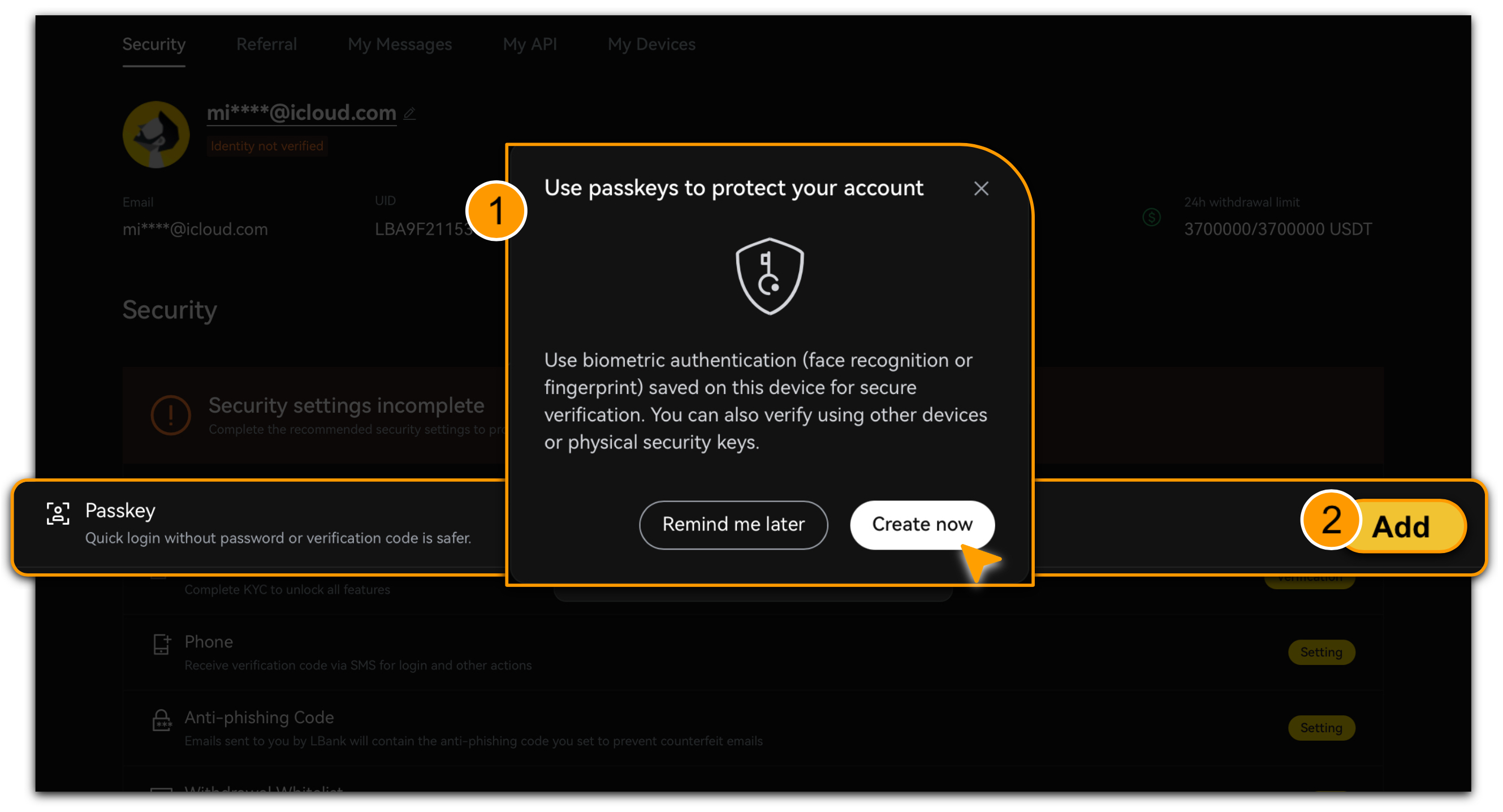The image size is (1503, 812).
Task: Click the Identity not verified badge
Action: 267,146
